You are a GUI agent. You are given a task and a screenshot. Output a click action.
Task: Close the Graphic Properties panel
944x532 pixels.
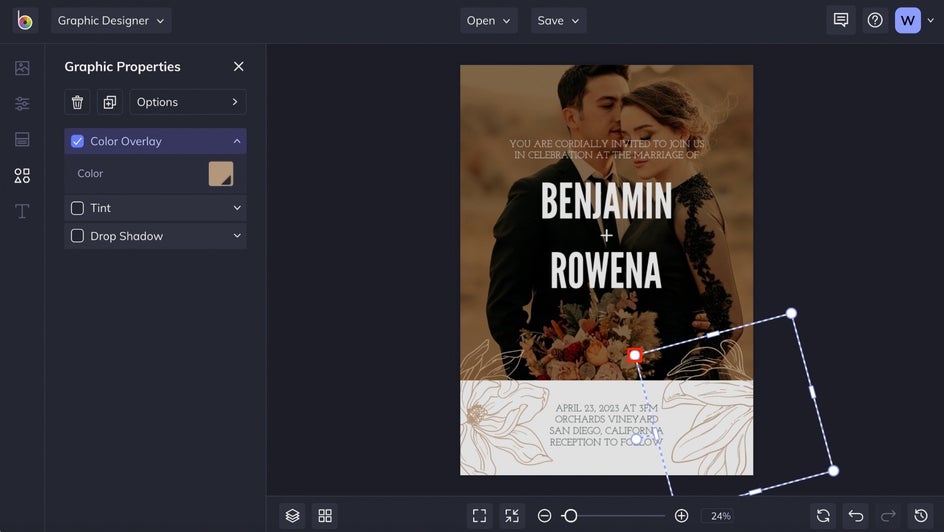tap(238, 66)
